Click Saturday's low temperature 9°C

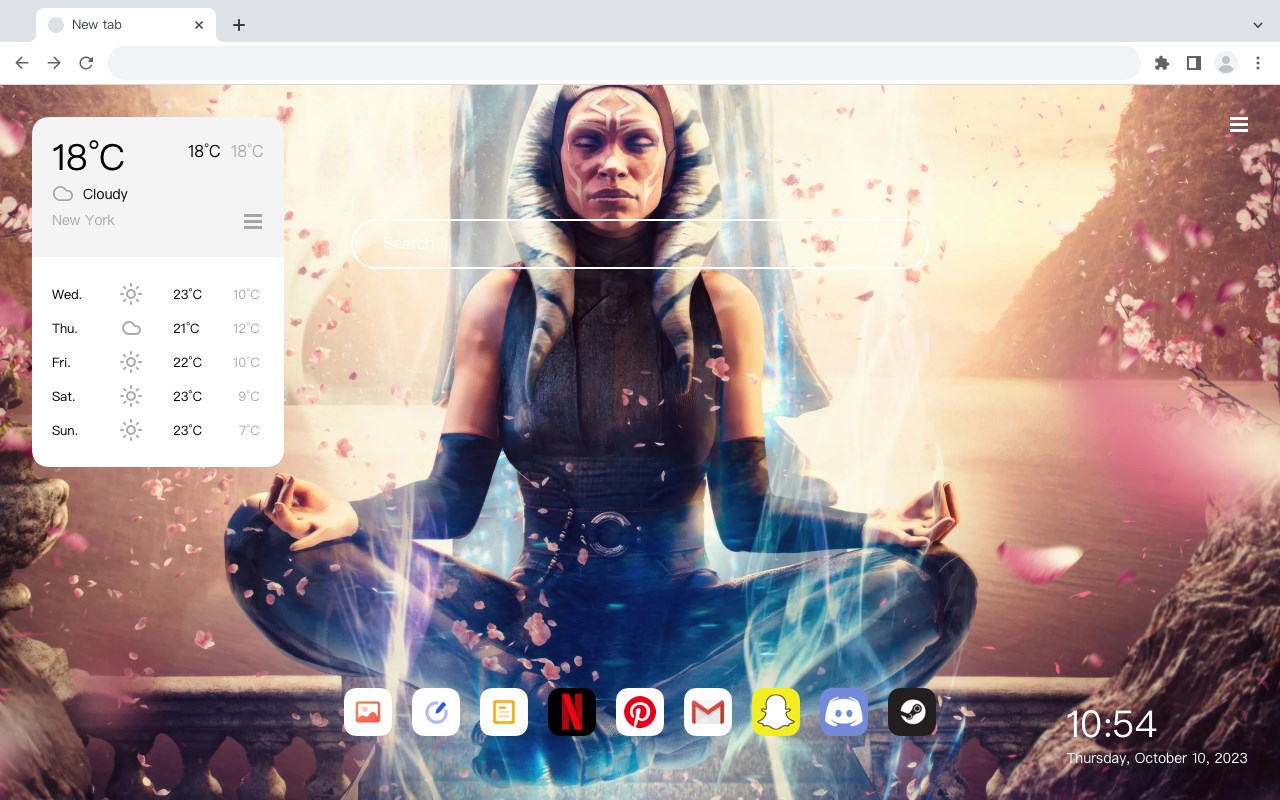pos(249,396)
